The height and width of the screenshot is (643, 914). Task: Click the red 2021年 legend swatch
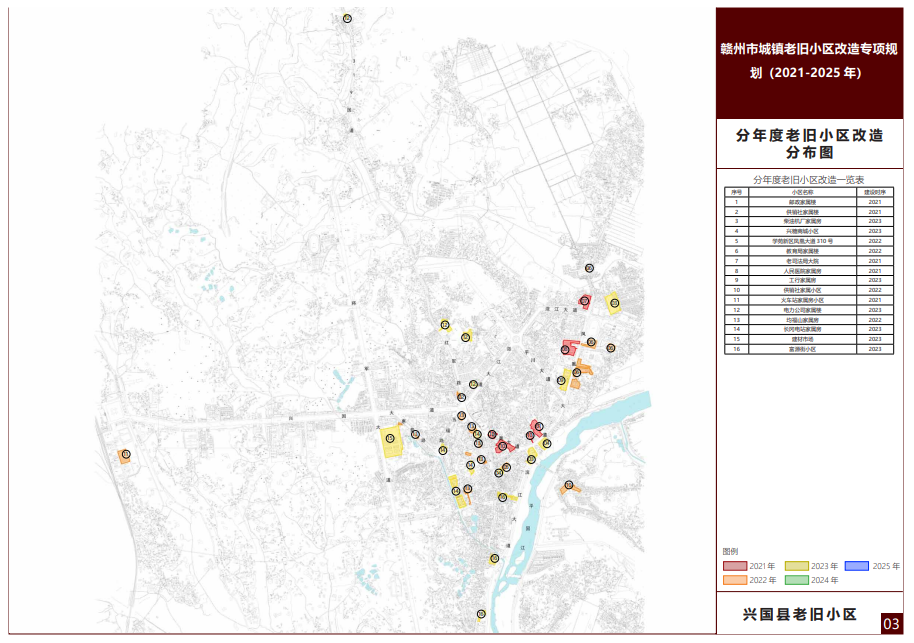click(x=734, y=566)
